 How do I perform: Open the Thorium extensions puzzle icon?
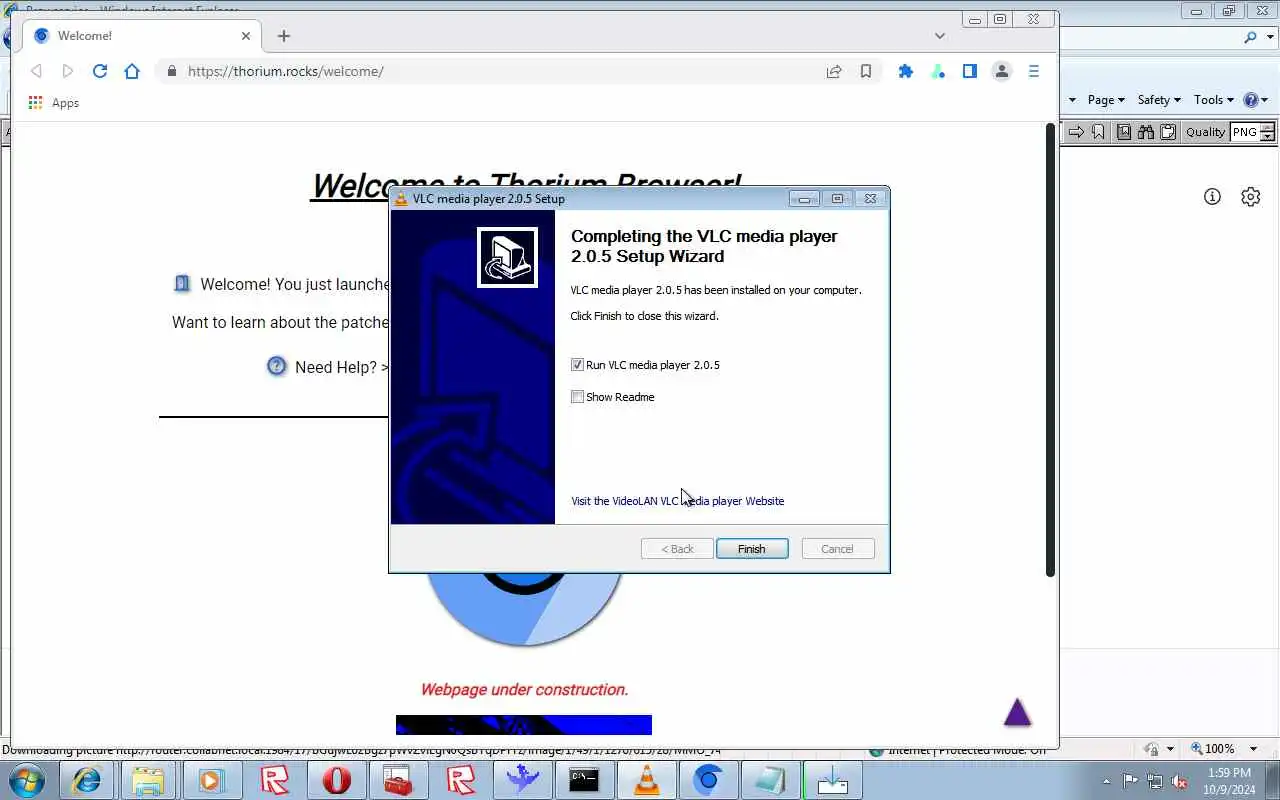click(906, 71)
